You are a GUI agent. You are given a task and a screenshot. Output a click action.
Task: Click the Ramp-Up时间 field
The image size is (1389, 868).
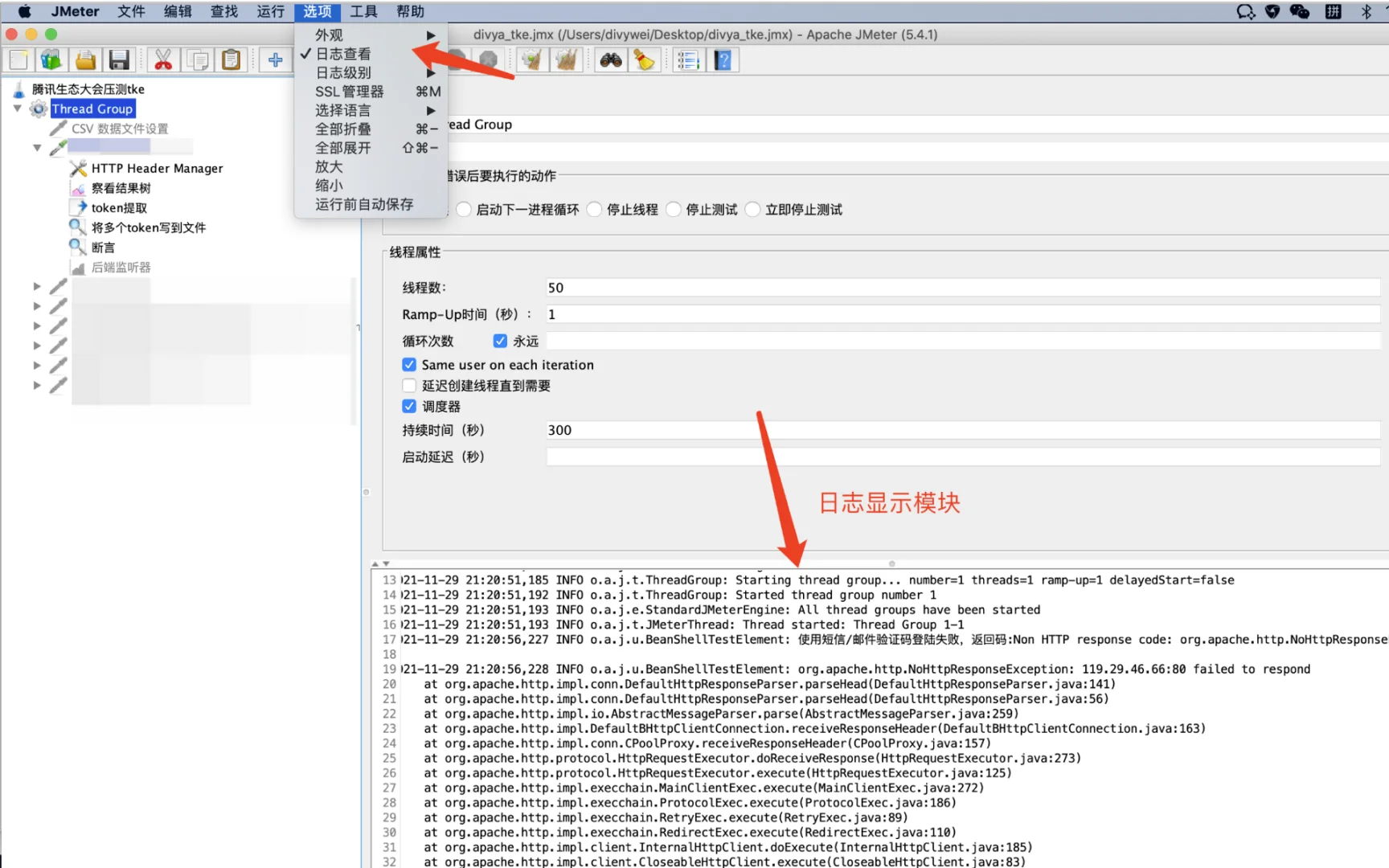point(963,314)
